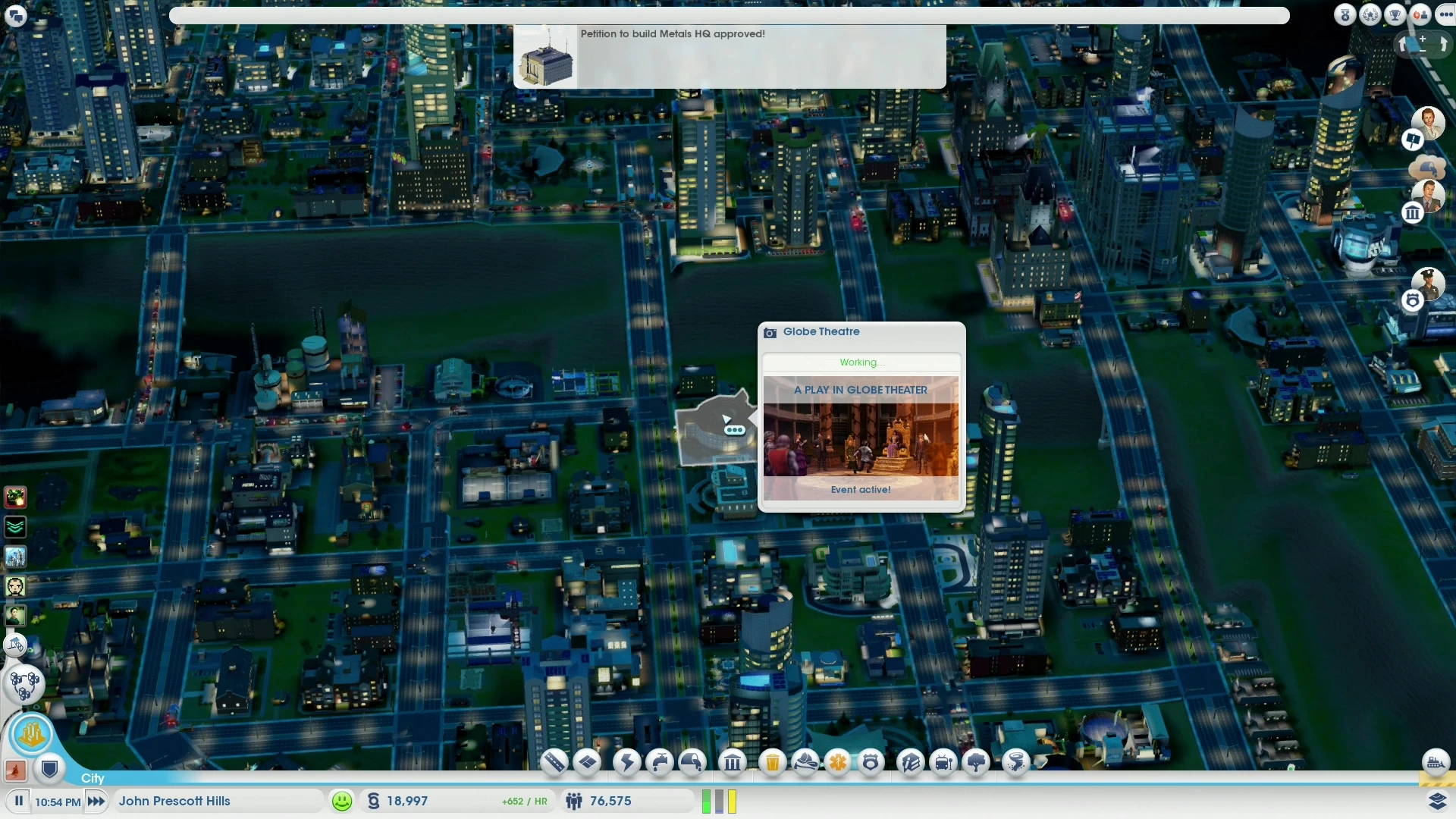Open the Power lightning-bolt menu
Image resolution: width=1456 pixels, height=819 pixels.
pyautogui.click(x=626, y=761)
